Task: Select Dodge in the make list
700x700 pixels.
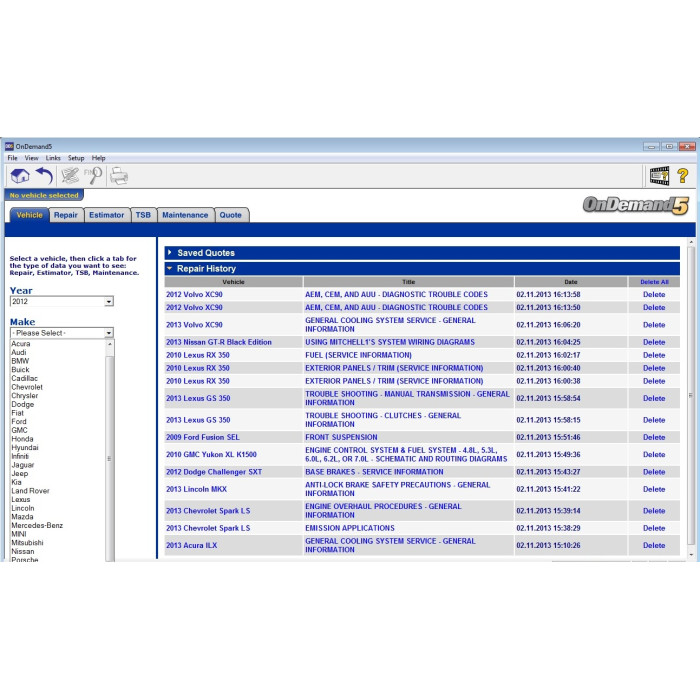Action: tap(22, 404)
